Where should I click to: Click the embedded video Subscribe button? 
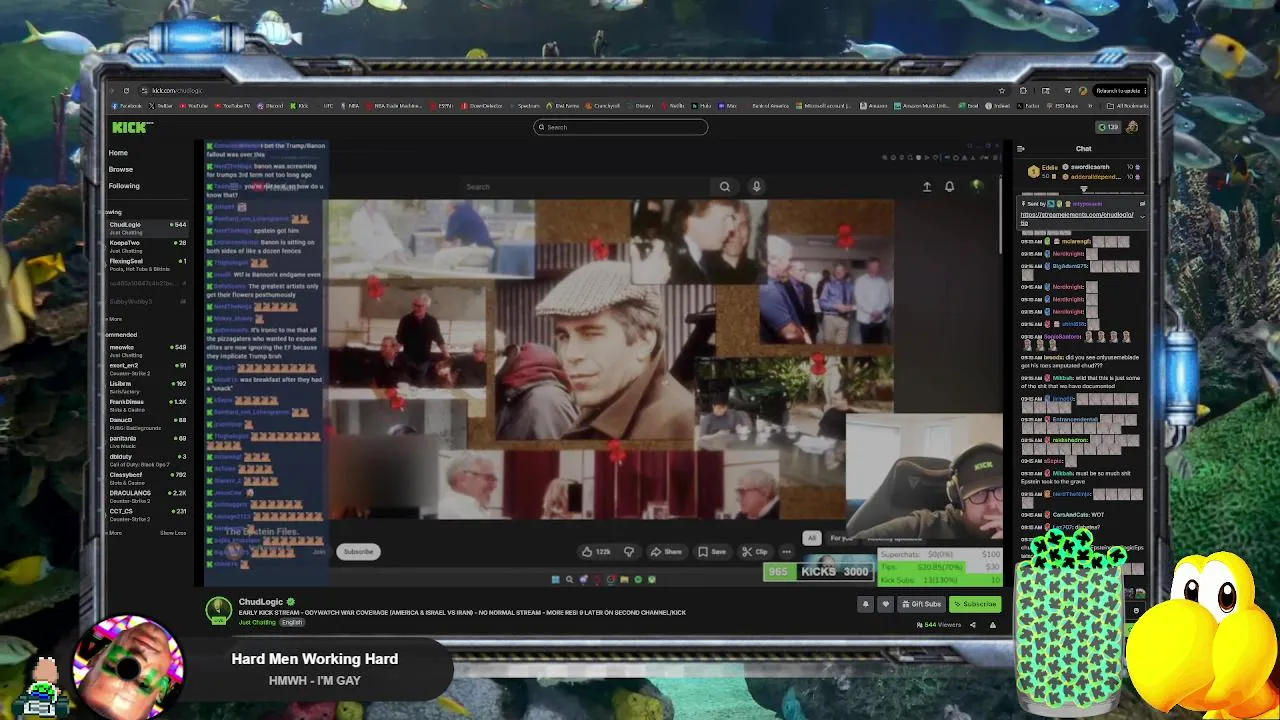(358, 551)
